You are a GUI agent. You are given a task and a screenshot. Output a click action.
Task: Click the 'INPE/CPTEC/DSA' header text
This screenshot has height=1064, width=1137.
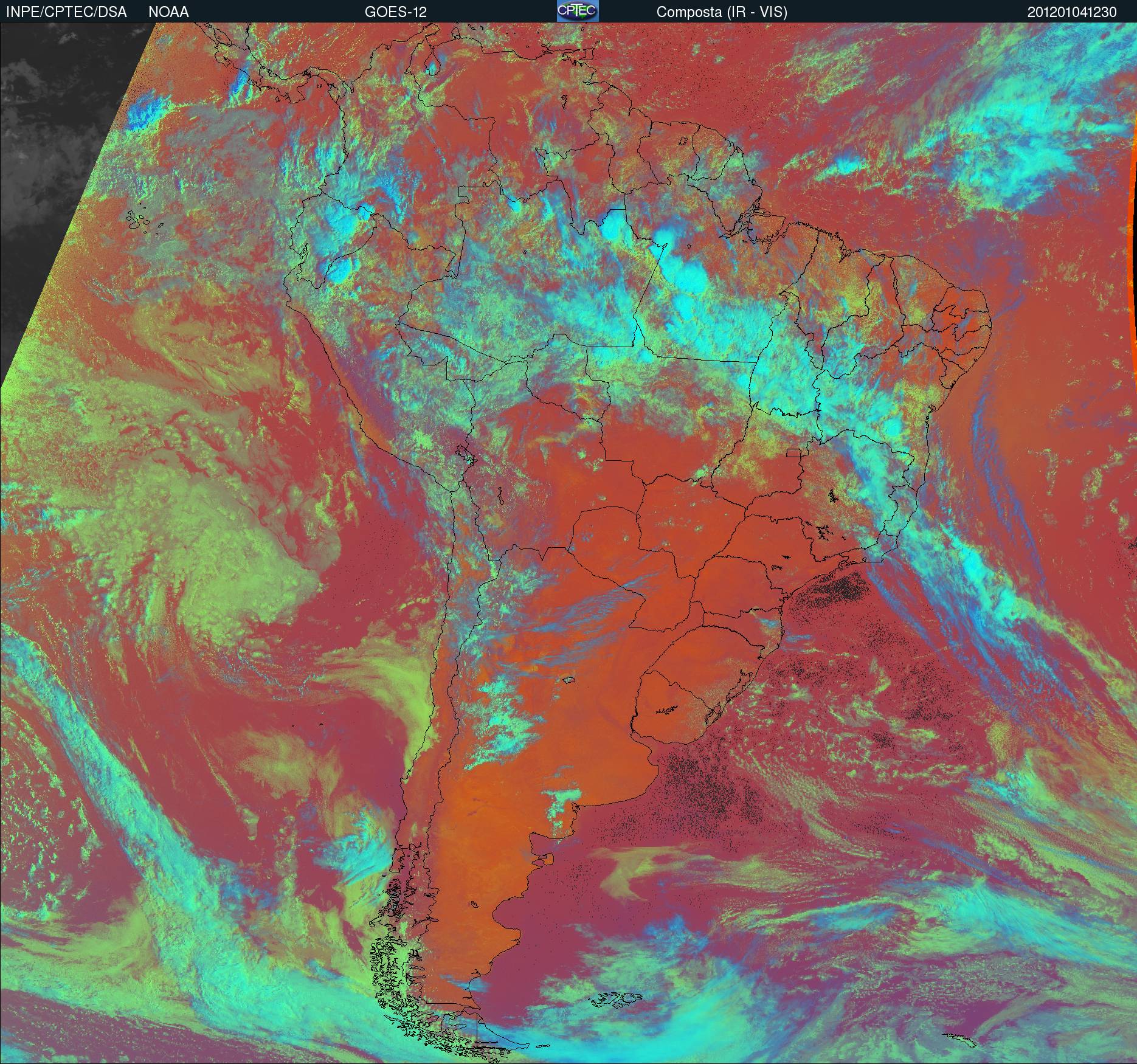66,12
